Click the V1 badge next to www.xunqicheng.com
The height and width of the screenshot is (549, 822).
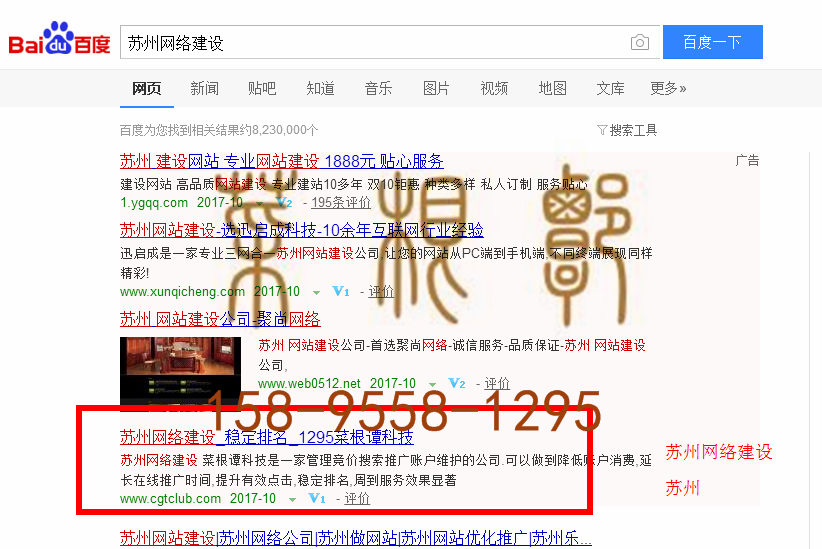pos(341,292)
